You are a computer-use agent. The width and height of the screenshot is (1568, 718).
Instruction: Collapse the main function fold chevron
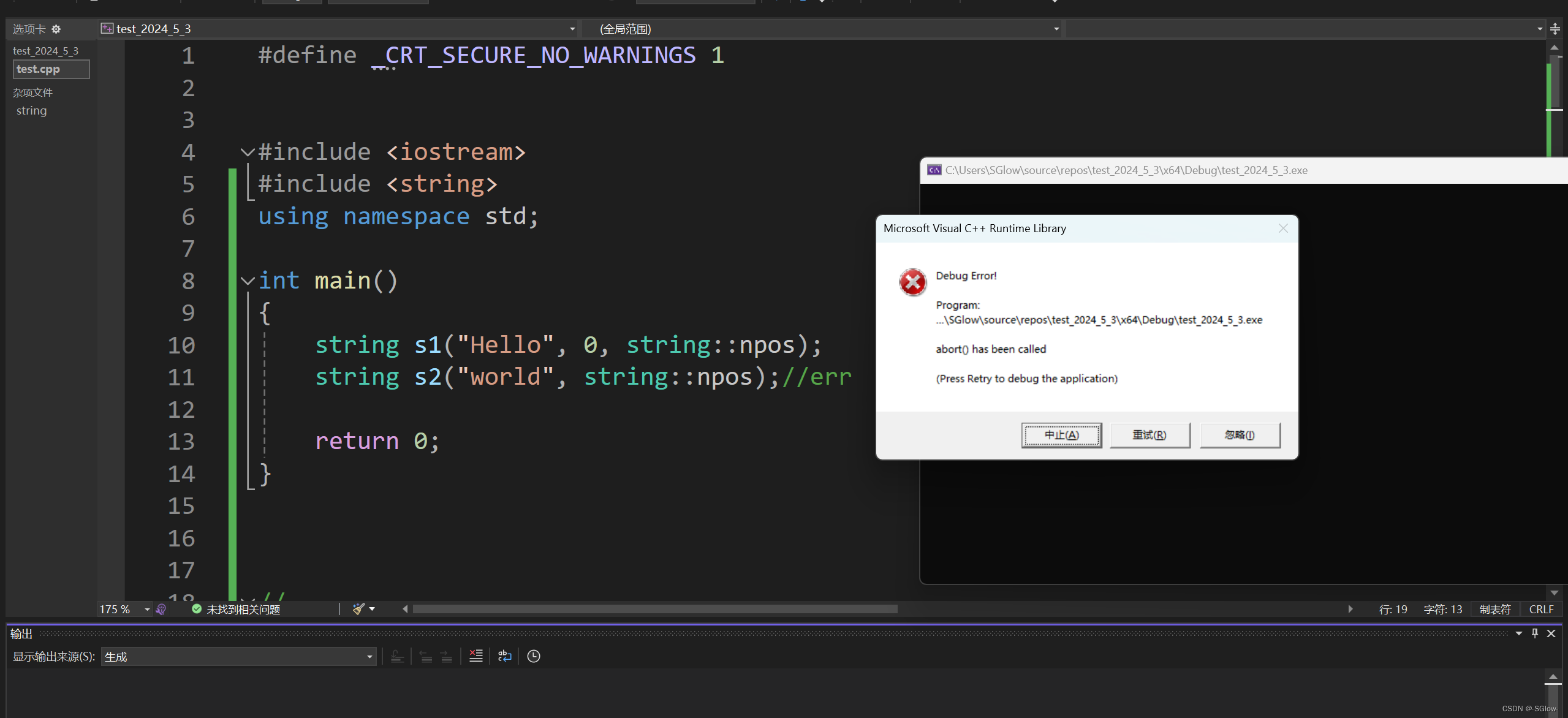[248, 281]
